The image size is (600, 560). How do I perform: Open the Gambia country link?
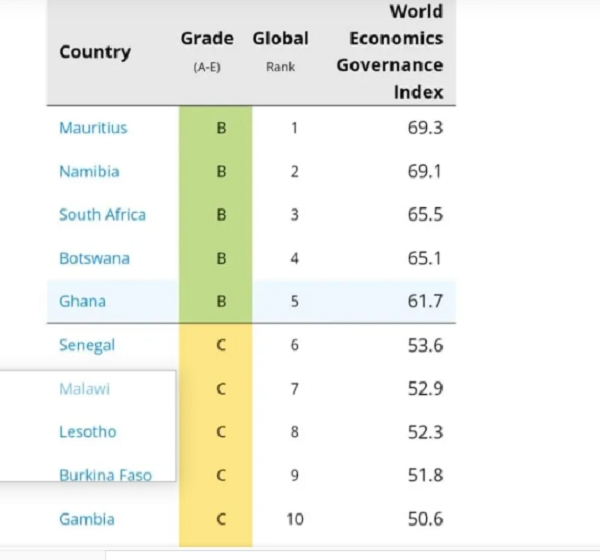(86, 519)
